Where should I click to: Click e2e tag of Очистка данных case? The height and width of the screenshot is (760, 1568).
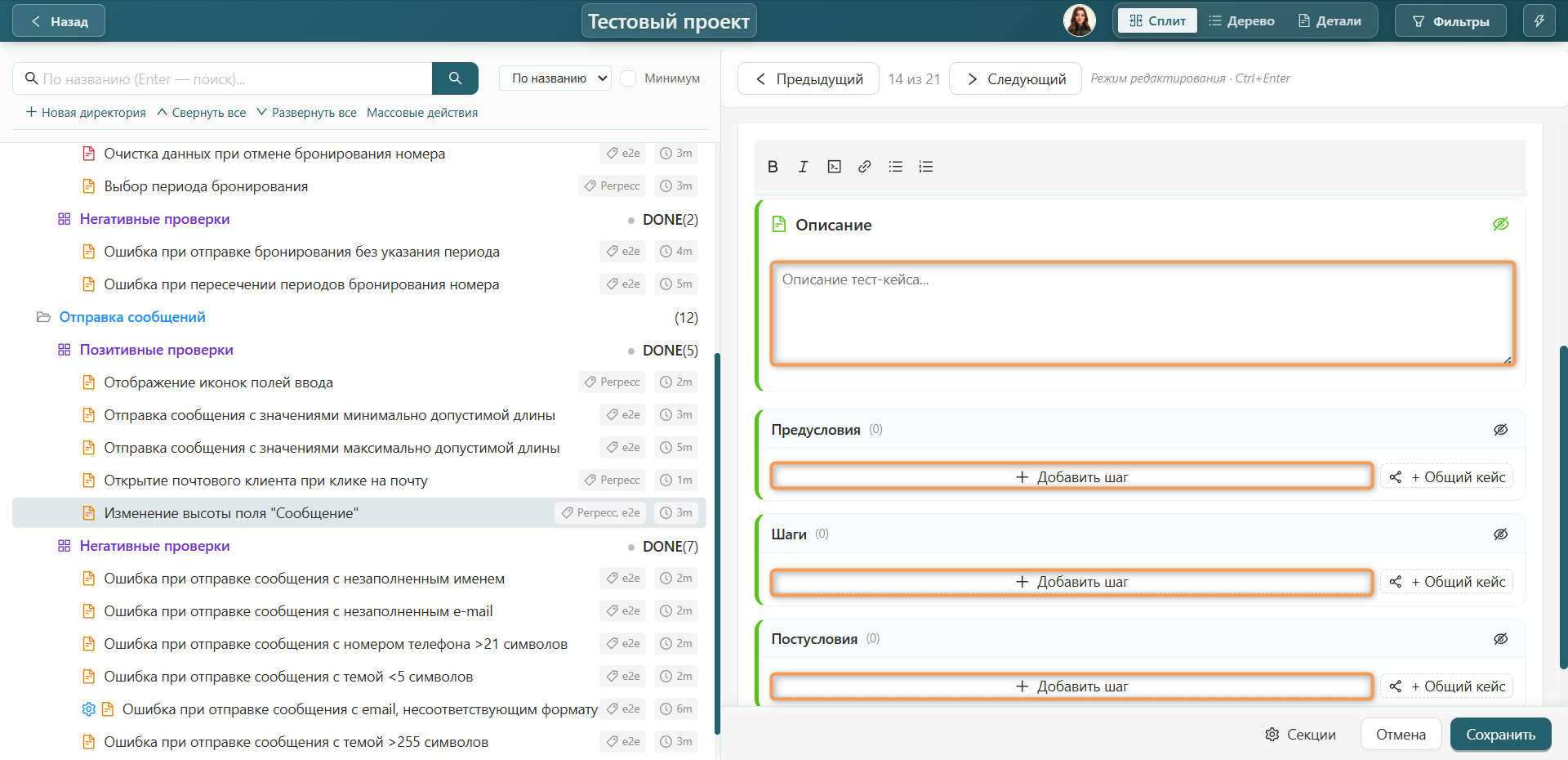click(x=623, y=153)
